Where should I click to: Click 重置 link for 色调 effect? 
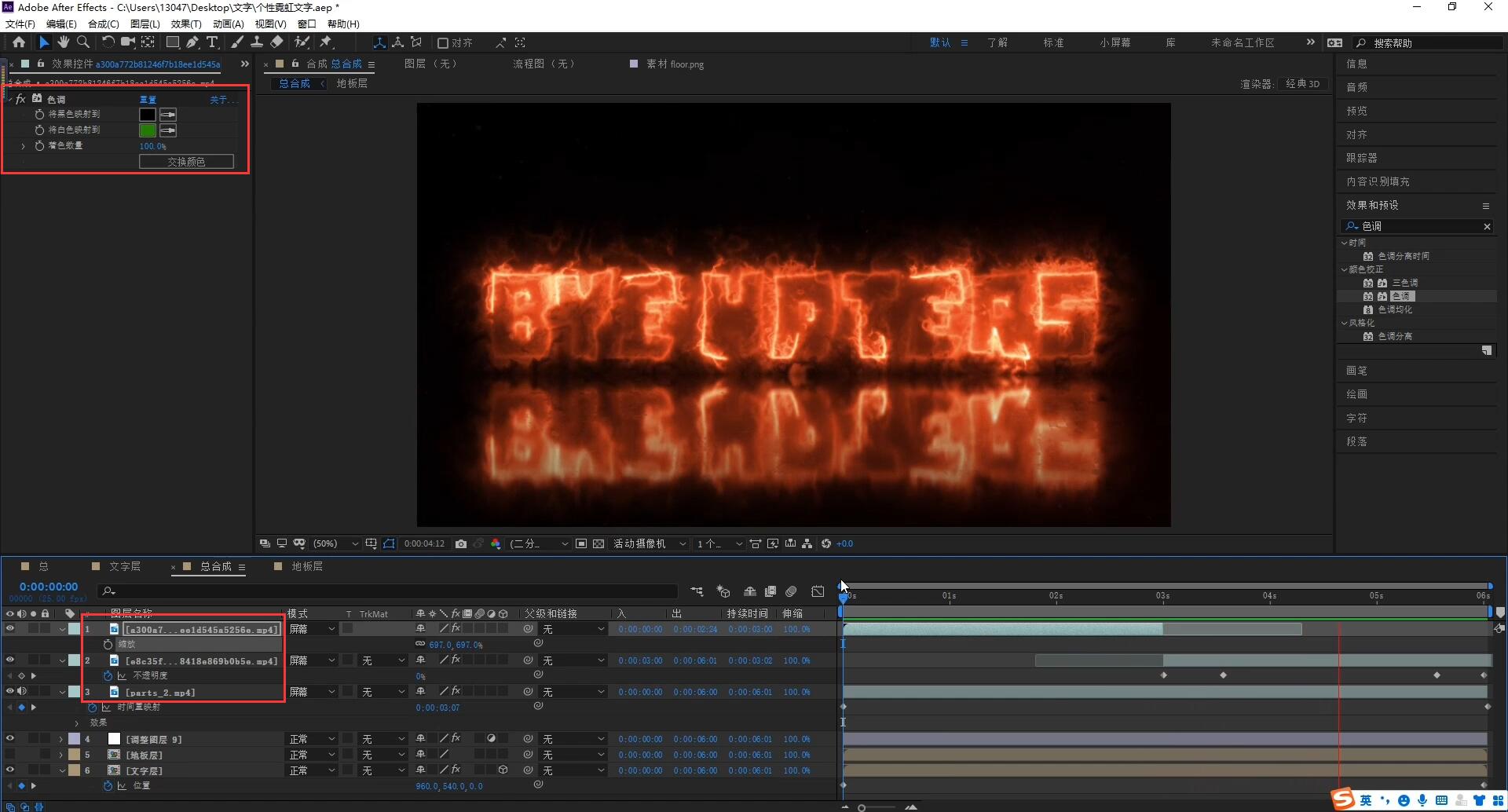[148, 100]
